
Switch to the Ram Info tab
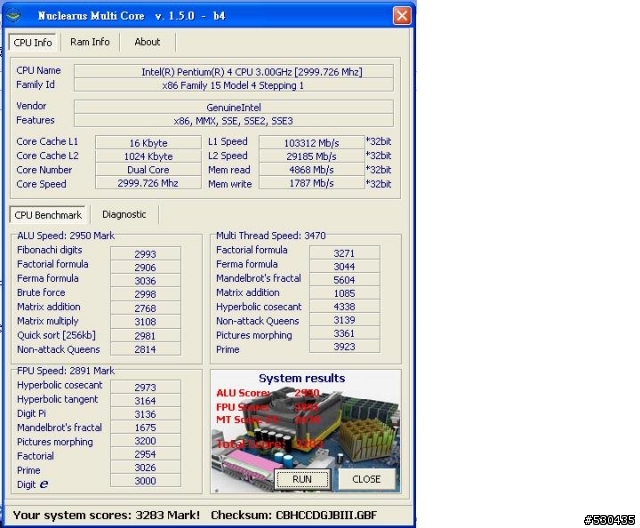90,42
